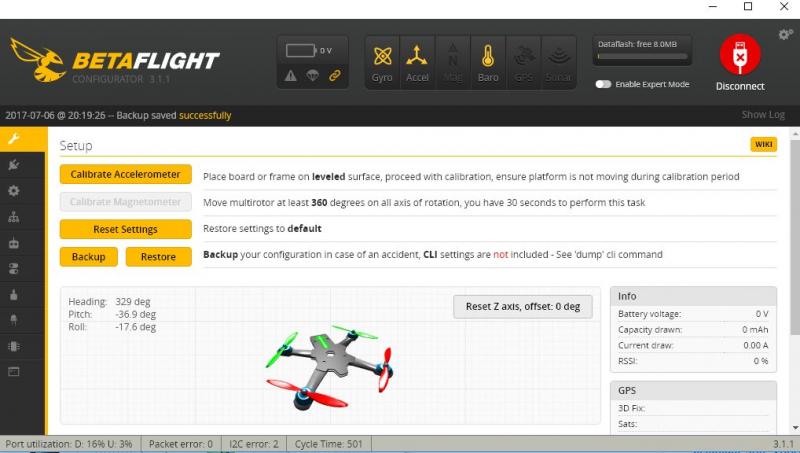Click the Mag sensor icon
The image size is (800, 453).
point(453,63)
